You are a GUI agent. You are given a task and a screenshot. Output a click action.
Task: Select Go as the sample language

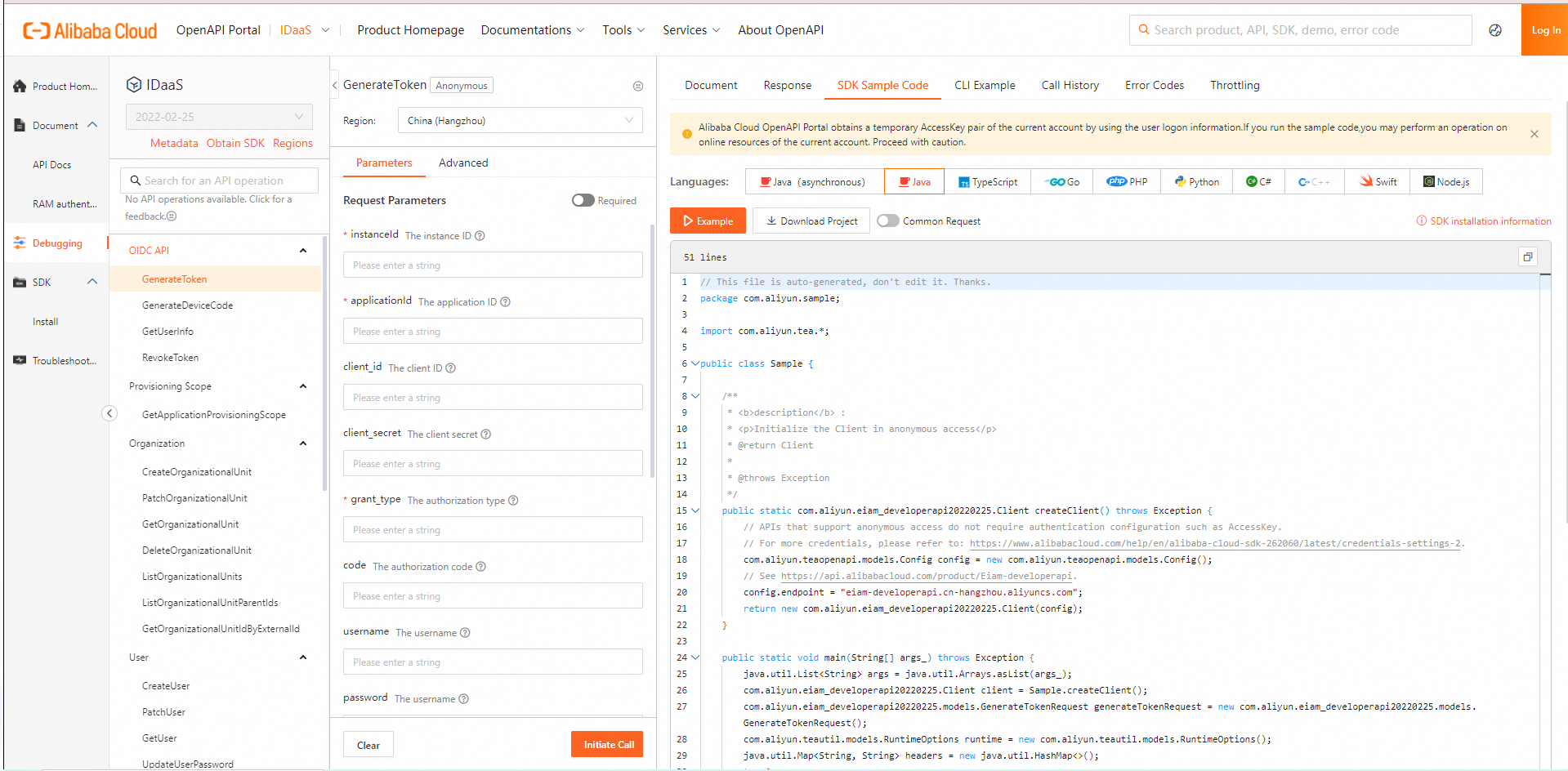[1062, 181]
